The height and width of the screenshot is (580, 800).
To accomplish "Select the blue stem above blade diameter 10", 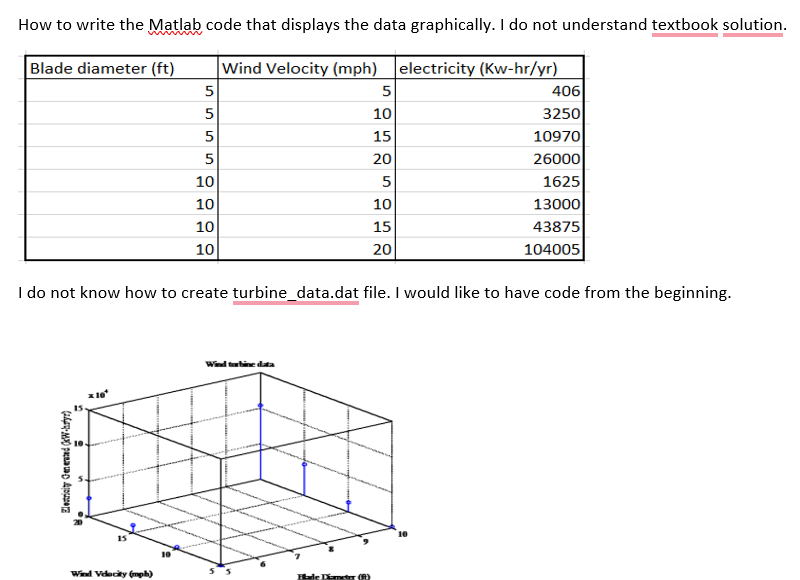I will pyautogui.click(x=304, y=464).
